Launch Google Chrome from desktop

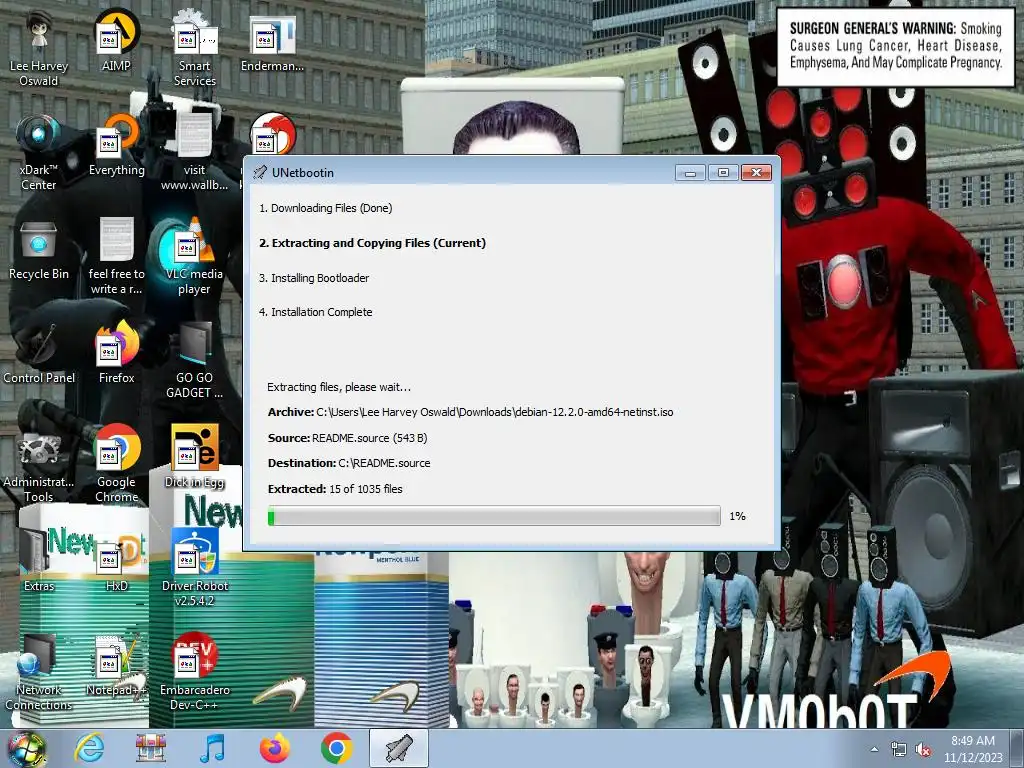coord(116,463)
